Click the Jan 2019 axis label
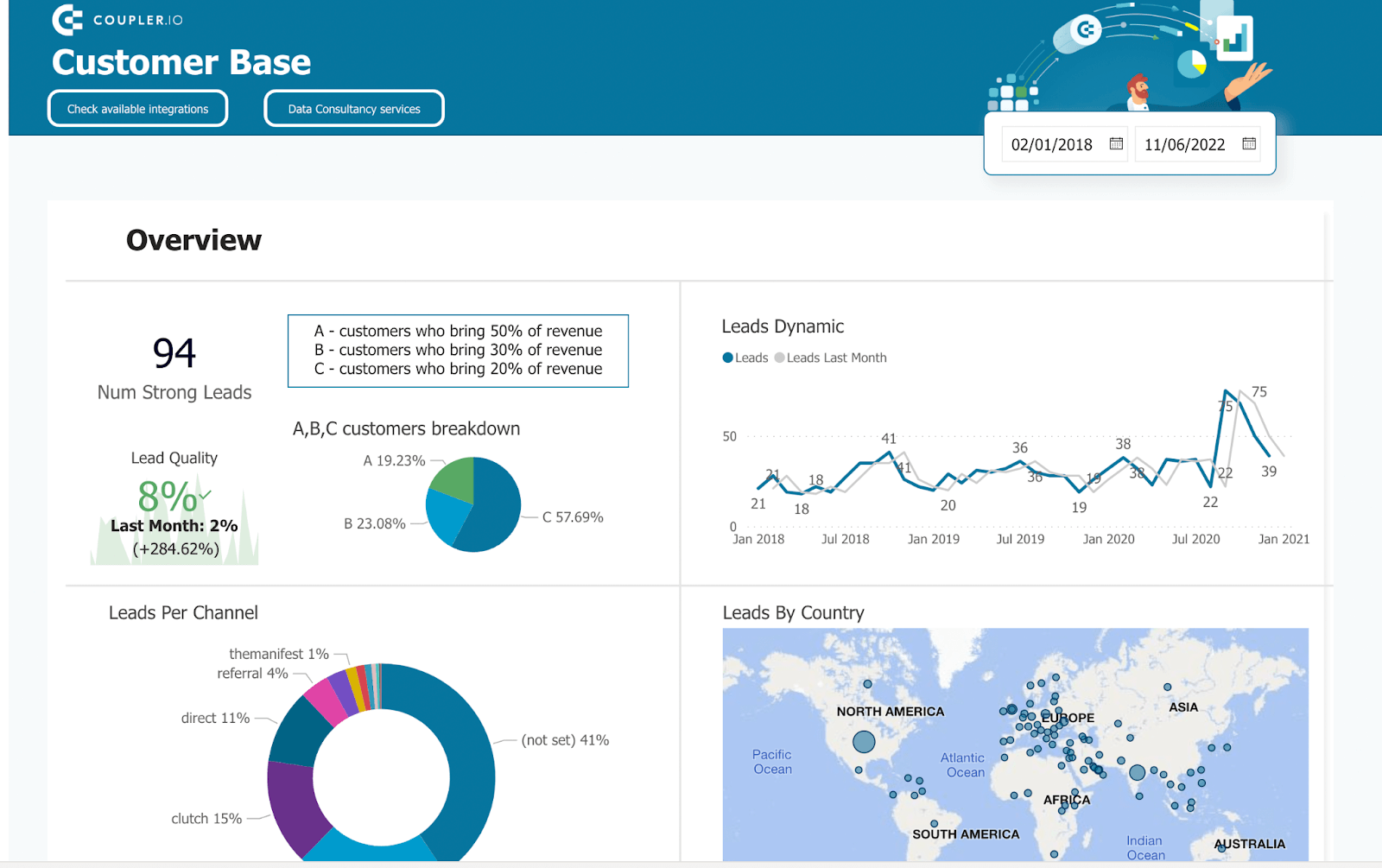Image resolution: width=1382 pixels, height=868 pixels. click(933, 539)
